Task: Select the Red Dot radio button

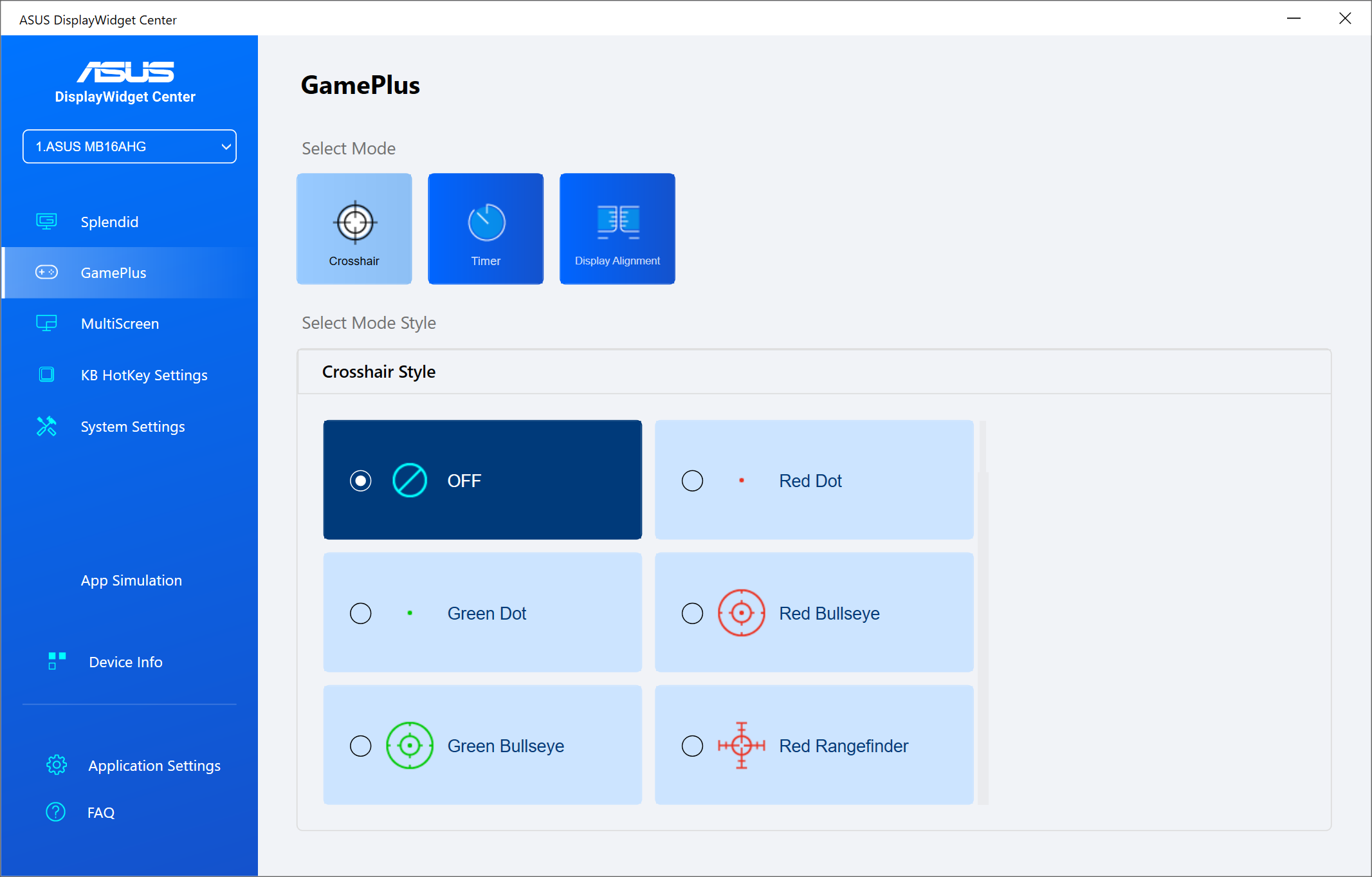Action: [692, 481]
